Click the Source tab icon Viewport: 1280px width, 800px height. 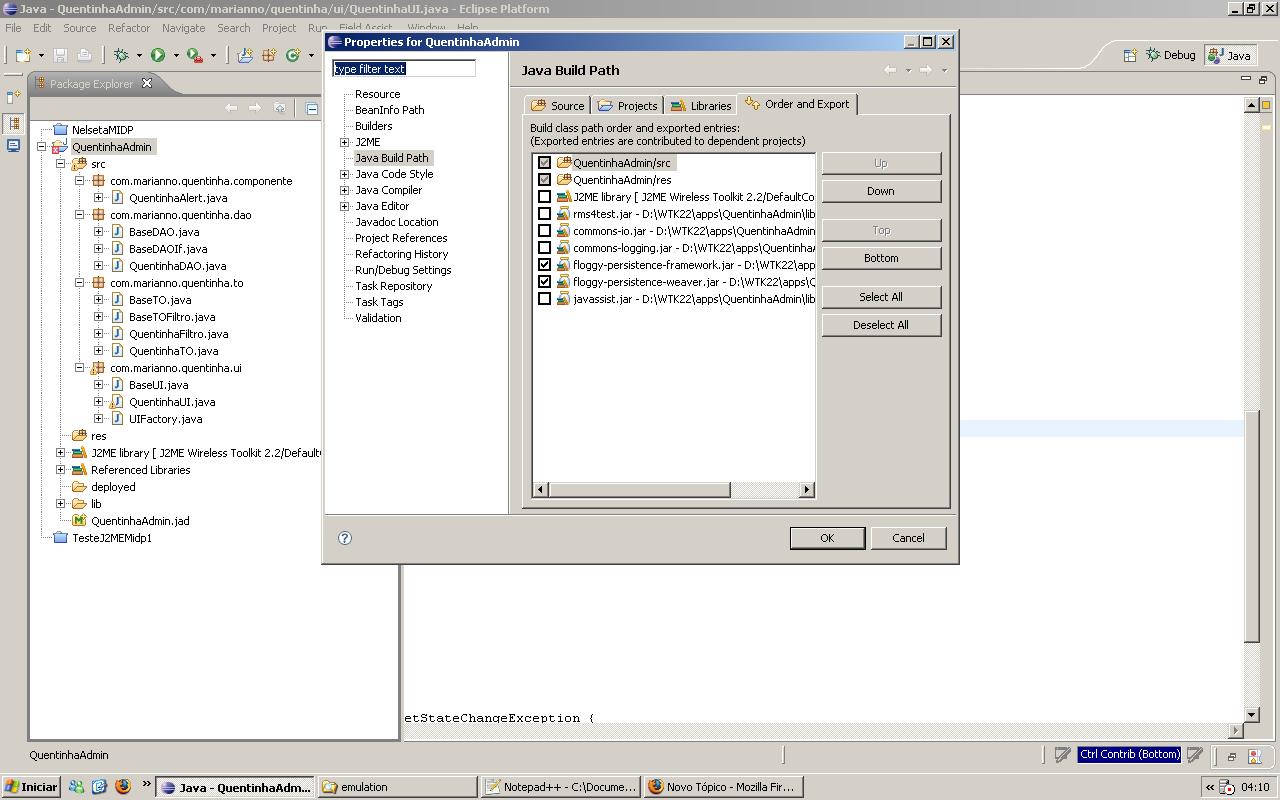(x=539, y=105)
